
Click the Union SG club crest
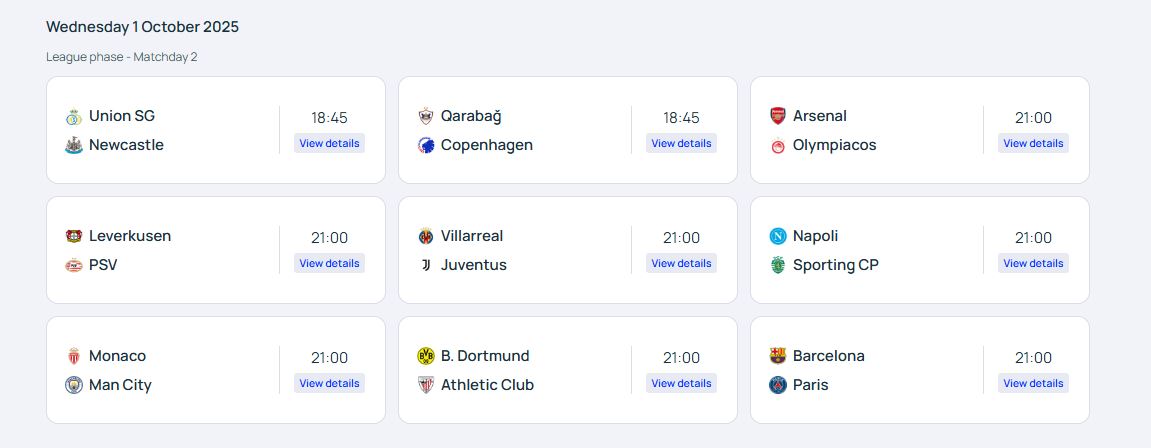point(73,116)
